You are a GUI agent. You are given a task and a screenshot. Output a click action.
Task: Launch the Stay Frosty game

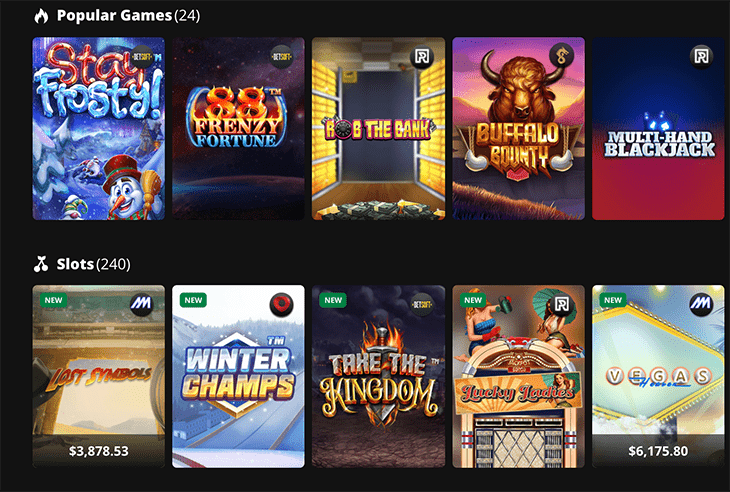click(x=99, y=128)
